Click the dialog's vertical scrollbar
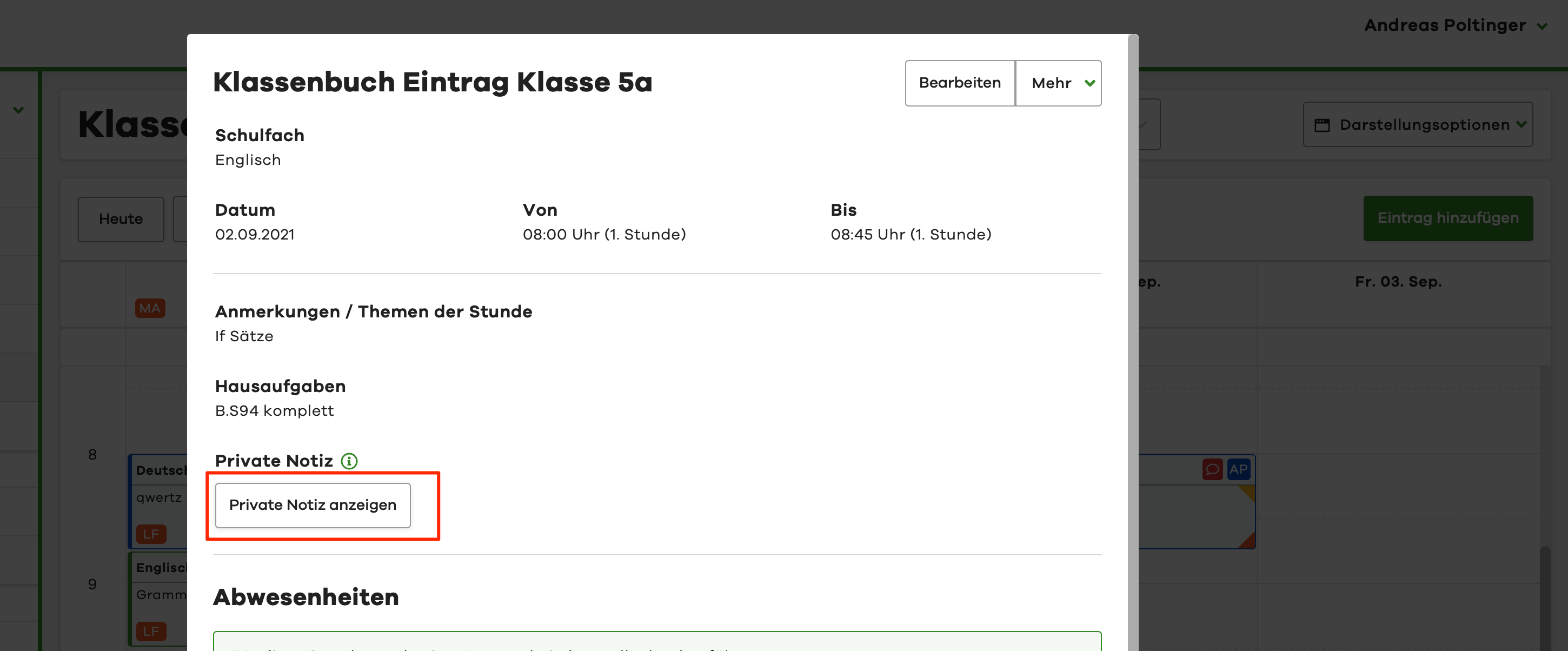Screen dimensions: 1568x651 [1132, 304]
